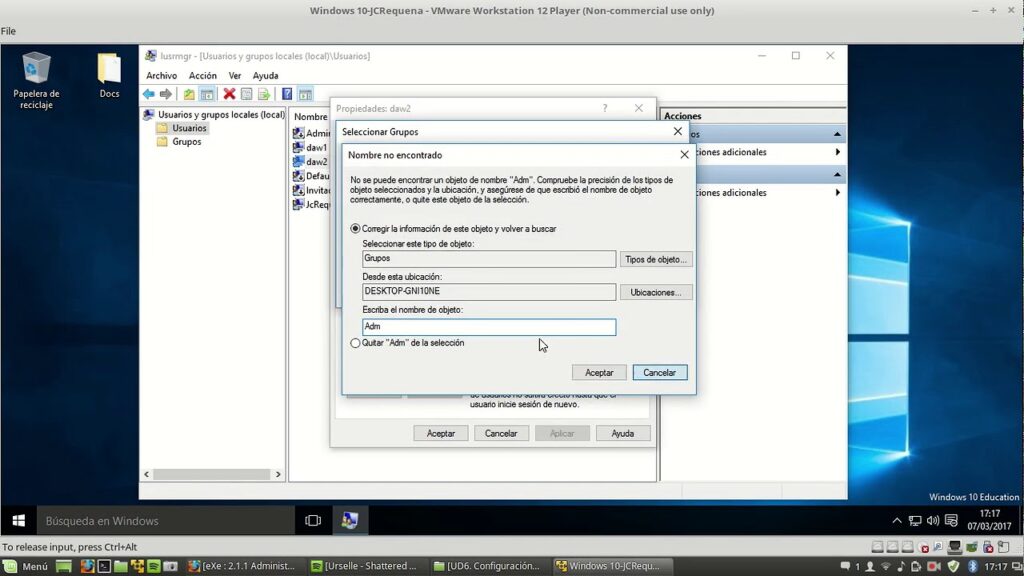The image size is (1024, 576).
Task: Collapse the notification area chevron in Windows tray
Action: click(898, 520)
